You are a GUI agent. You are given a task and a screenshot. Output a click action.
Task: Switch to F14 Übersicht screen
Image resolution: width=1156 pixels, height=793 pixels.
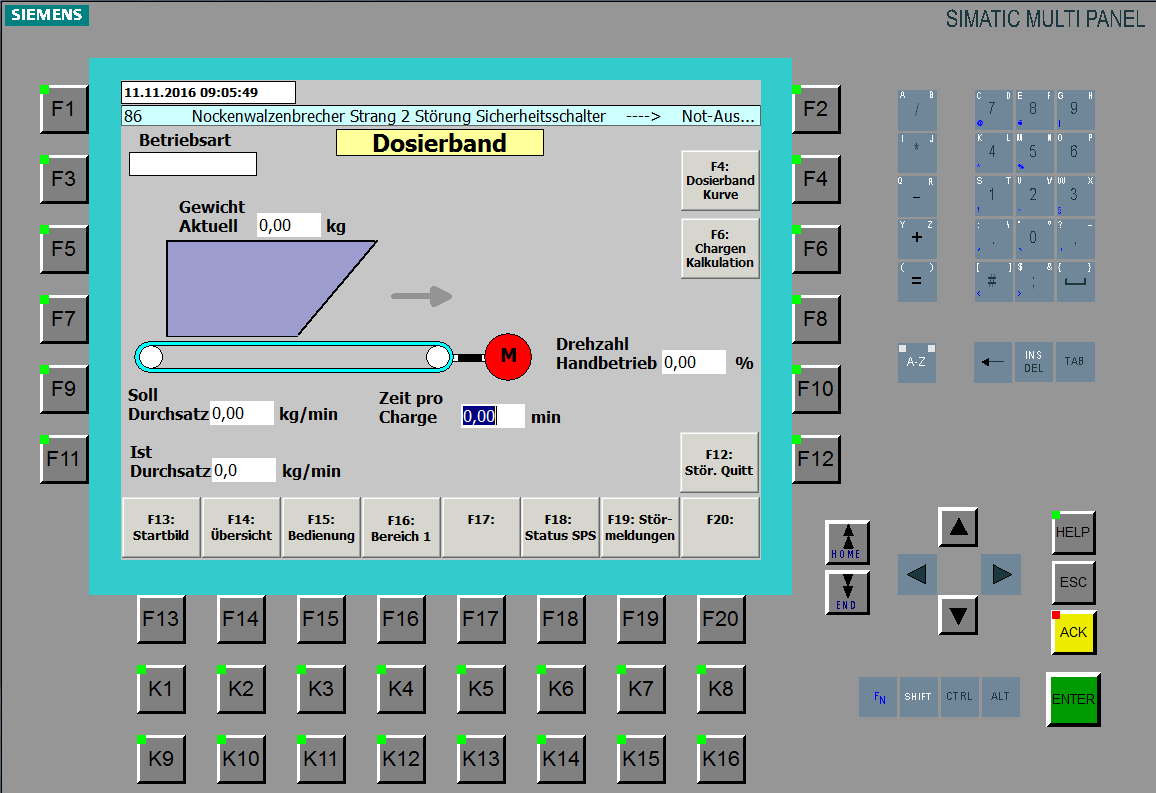tap(241, 527)
